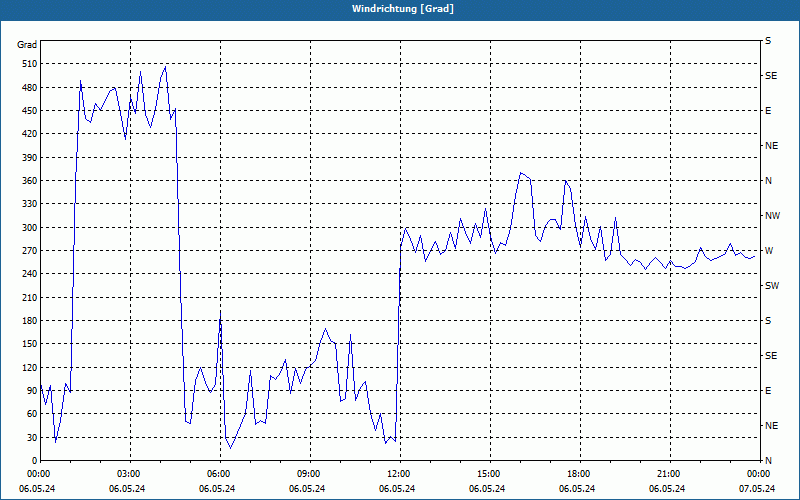Select the 480 y-axis value
The image size is (800, 500).
click(x=31, y=87)
